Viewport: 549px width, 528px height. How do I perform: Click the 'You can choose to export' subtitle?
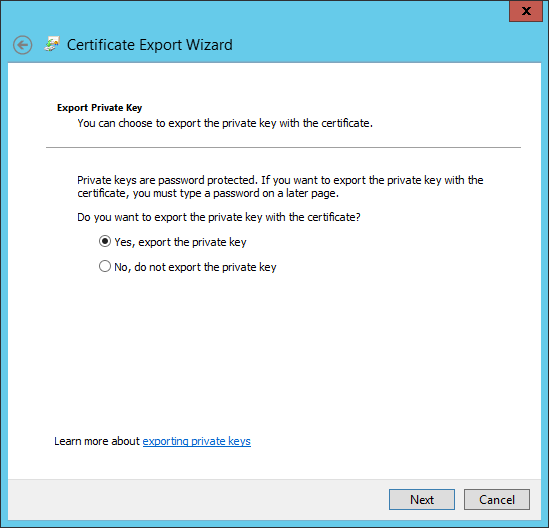225,123
